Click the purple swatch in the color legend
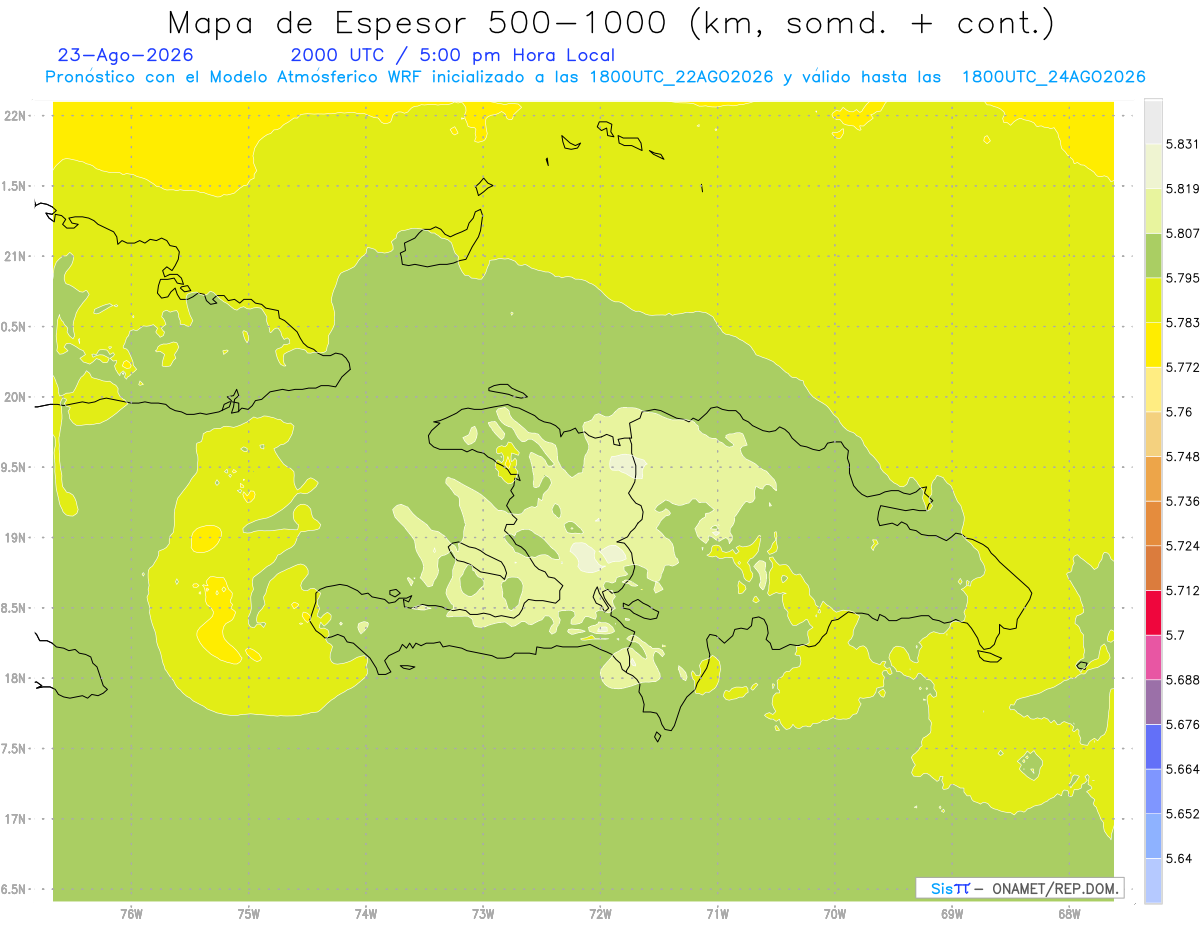Screen dimensions: 1200x927 coord(1153,701)
